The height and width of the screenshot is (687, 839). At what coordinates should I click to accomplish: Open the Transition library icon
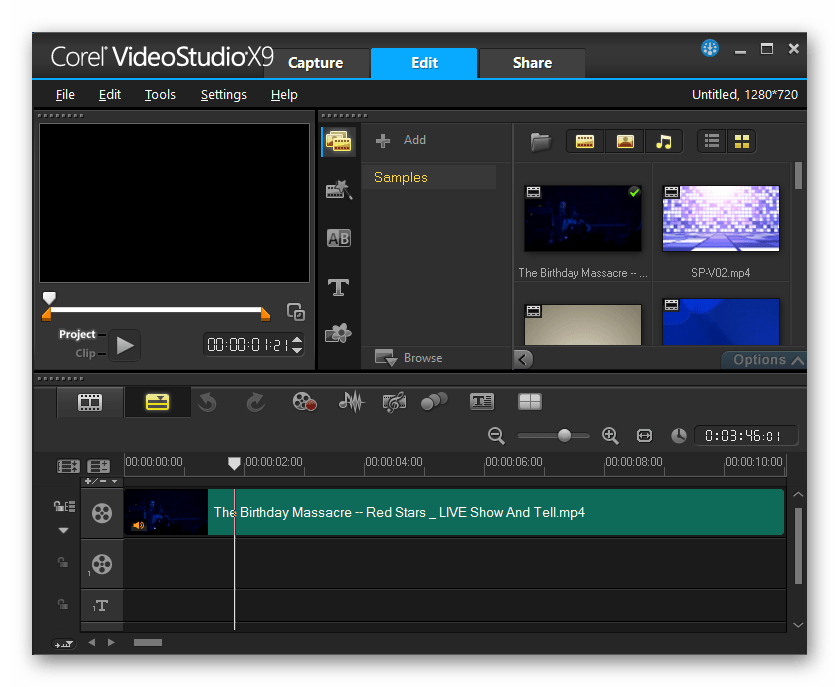338,238
